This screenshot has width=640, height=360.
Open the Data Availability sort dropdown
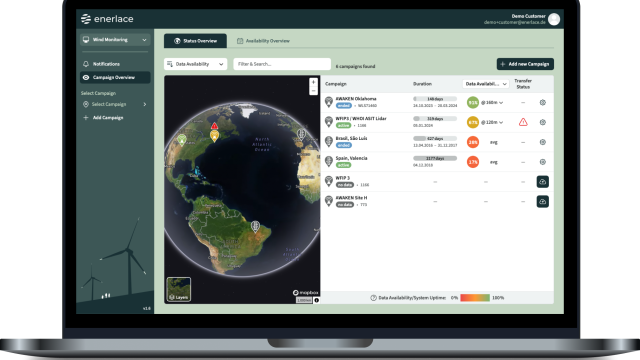(196, 64)
